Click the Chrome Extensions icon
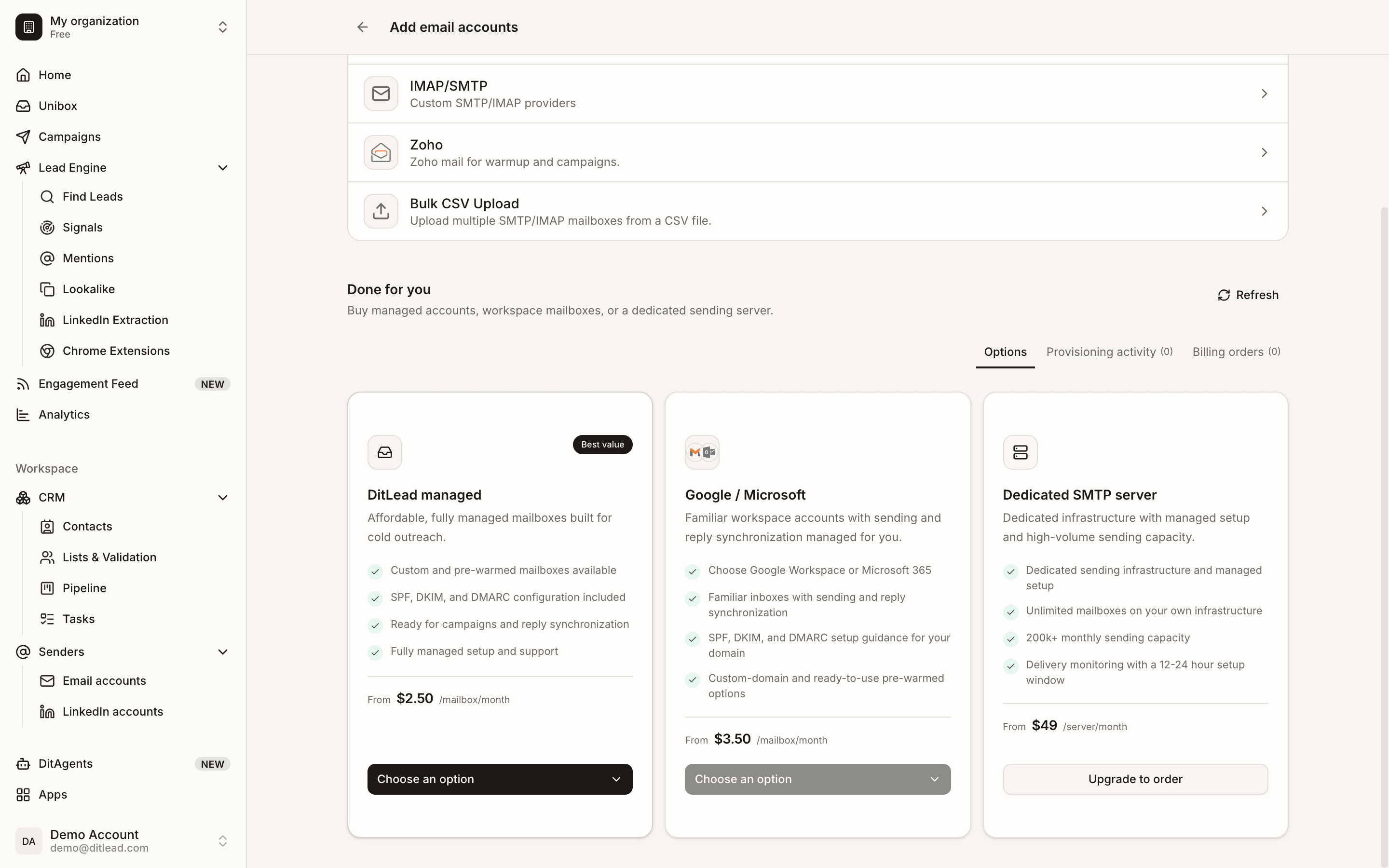This screenshot has height=868, width=1389. pyautogui.click(x=47, y=352)
